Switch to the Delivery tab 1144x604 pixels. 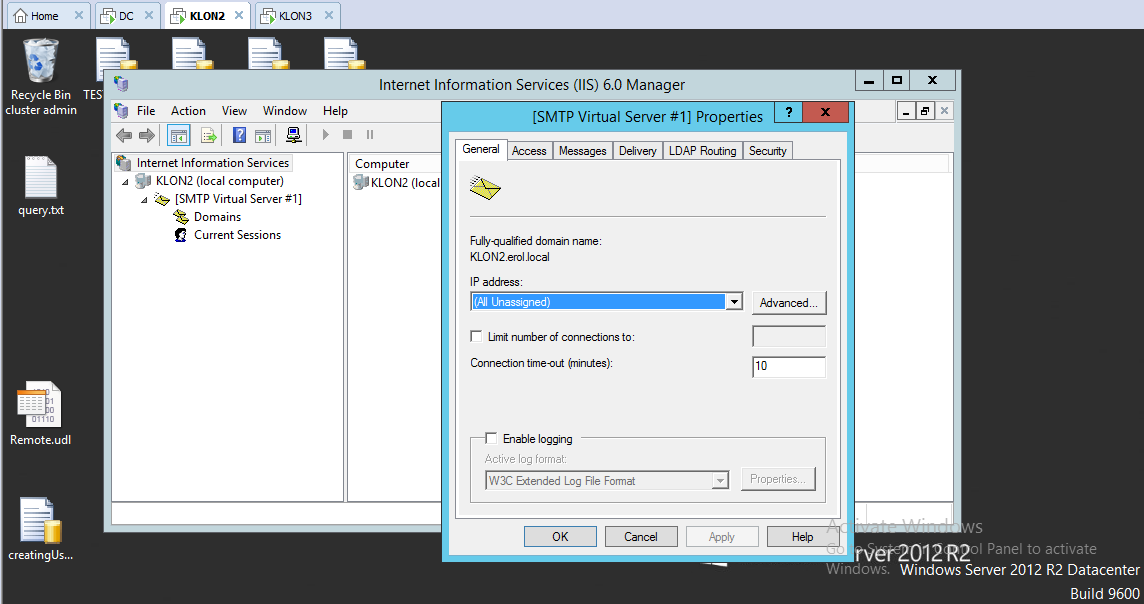637,151
